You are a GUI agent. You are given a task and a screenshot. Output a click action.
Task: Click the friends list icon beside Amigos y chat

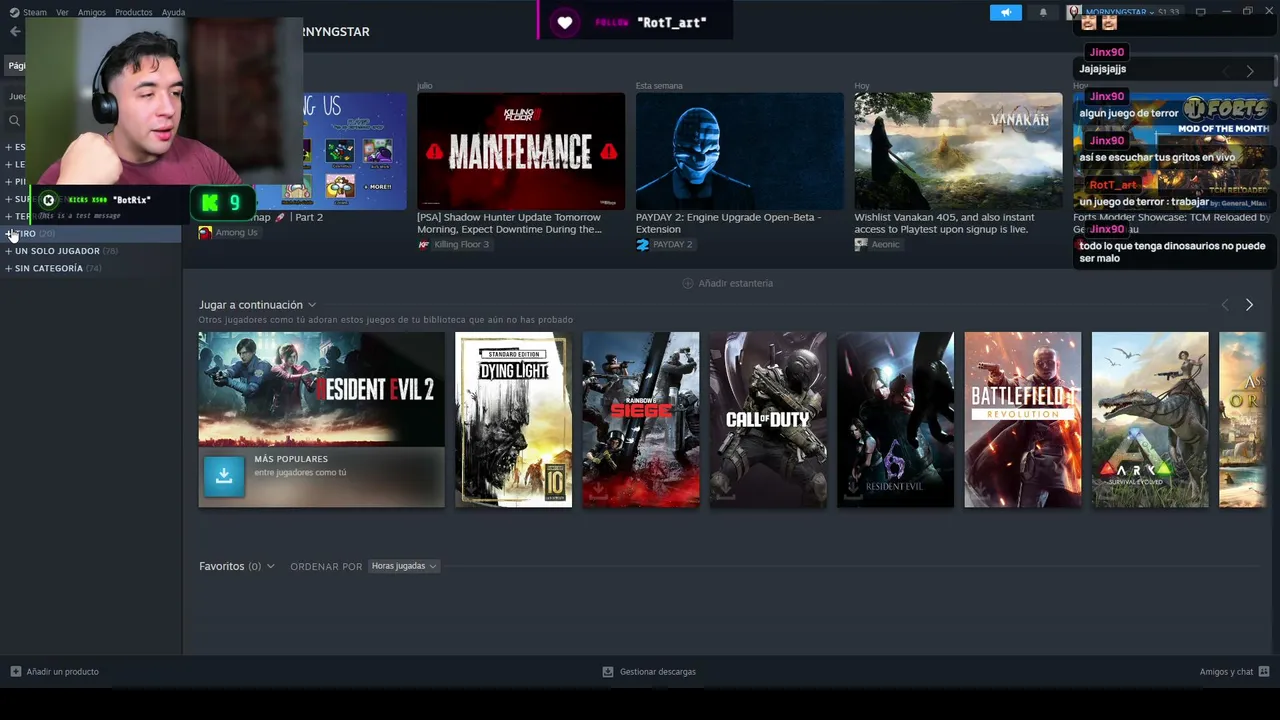click(x=1264, y=672)
